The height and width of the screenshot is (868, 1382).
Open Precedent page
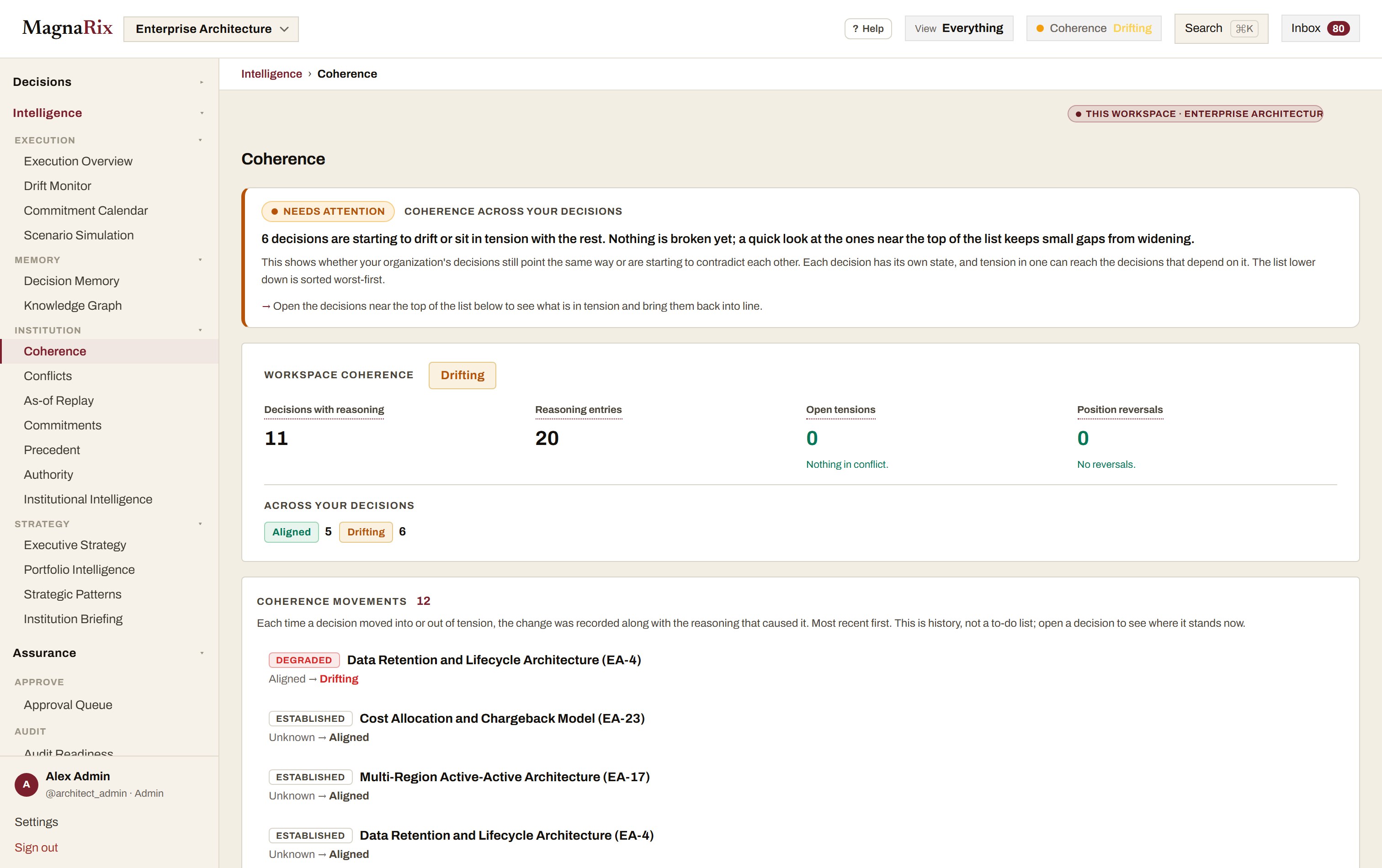pos(52,450)
